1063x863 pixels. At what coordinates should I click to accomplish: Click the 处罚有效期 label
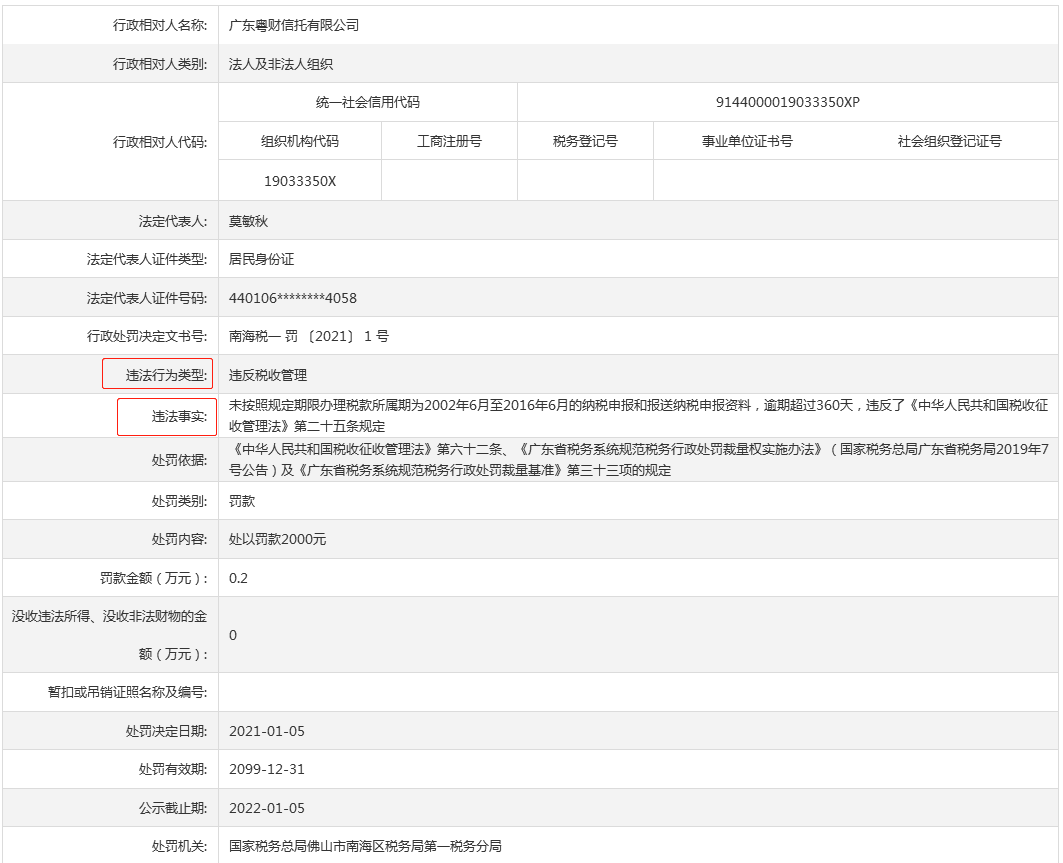pos(173,769)
